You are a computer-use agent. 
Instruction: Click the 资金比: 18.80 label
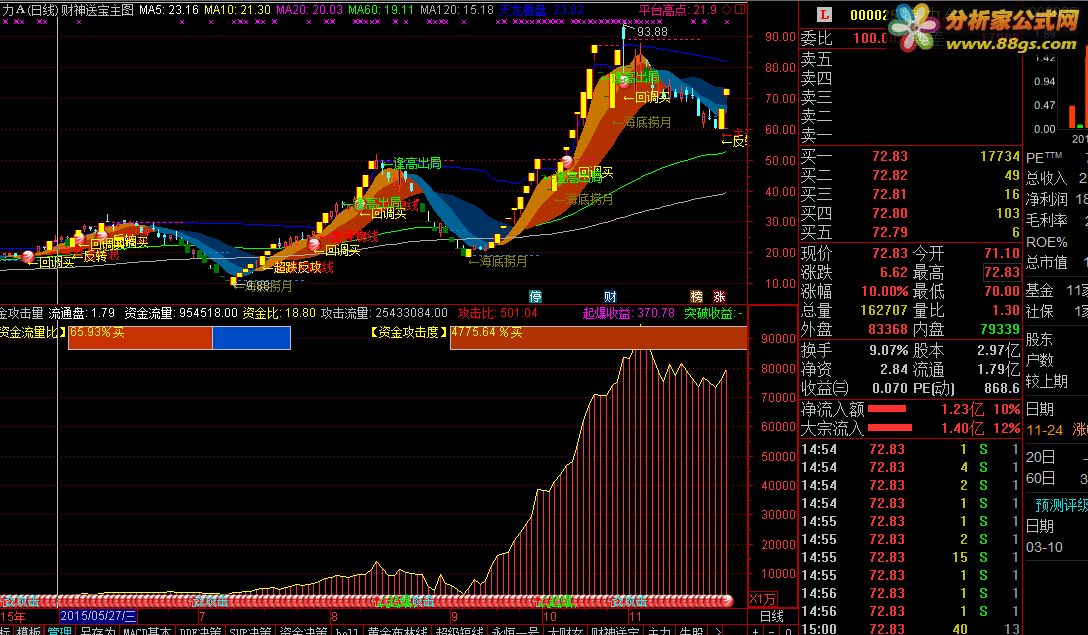click(279, 313)
